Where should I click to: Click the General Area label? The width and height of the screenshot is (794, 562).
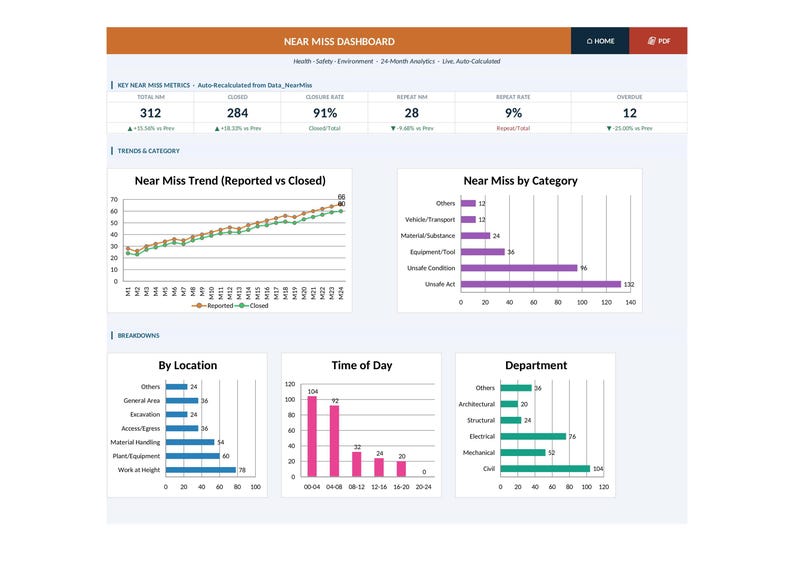coord(141,400)
